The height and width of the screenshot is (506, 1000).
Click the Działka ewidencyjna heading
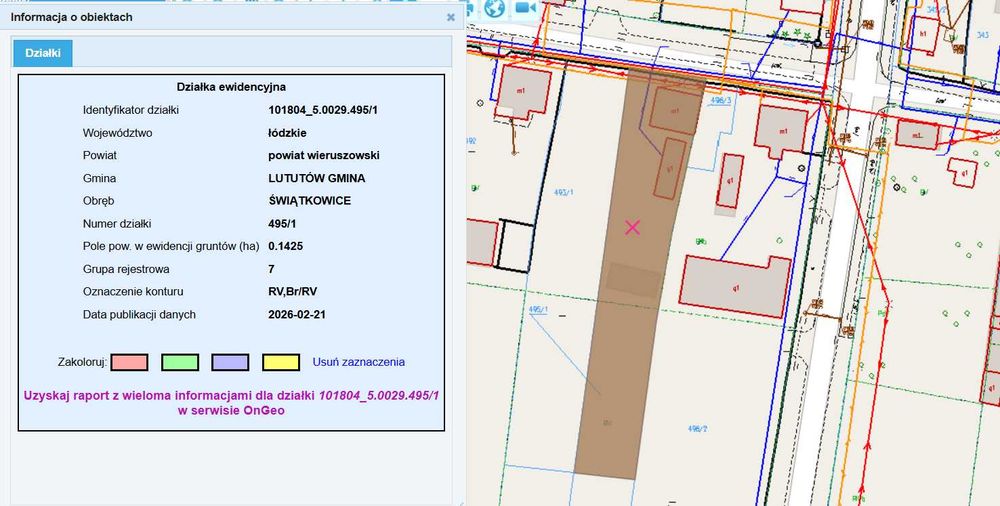(231, 87)
